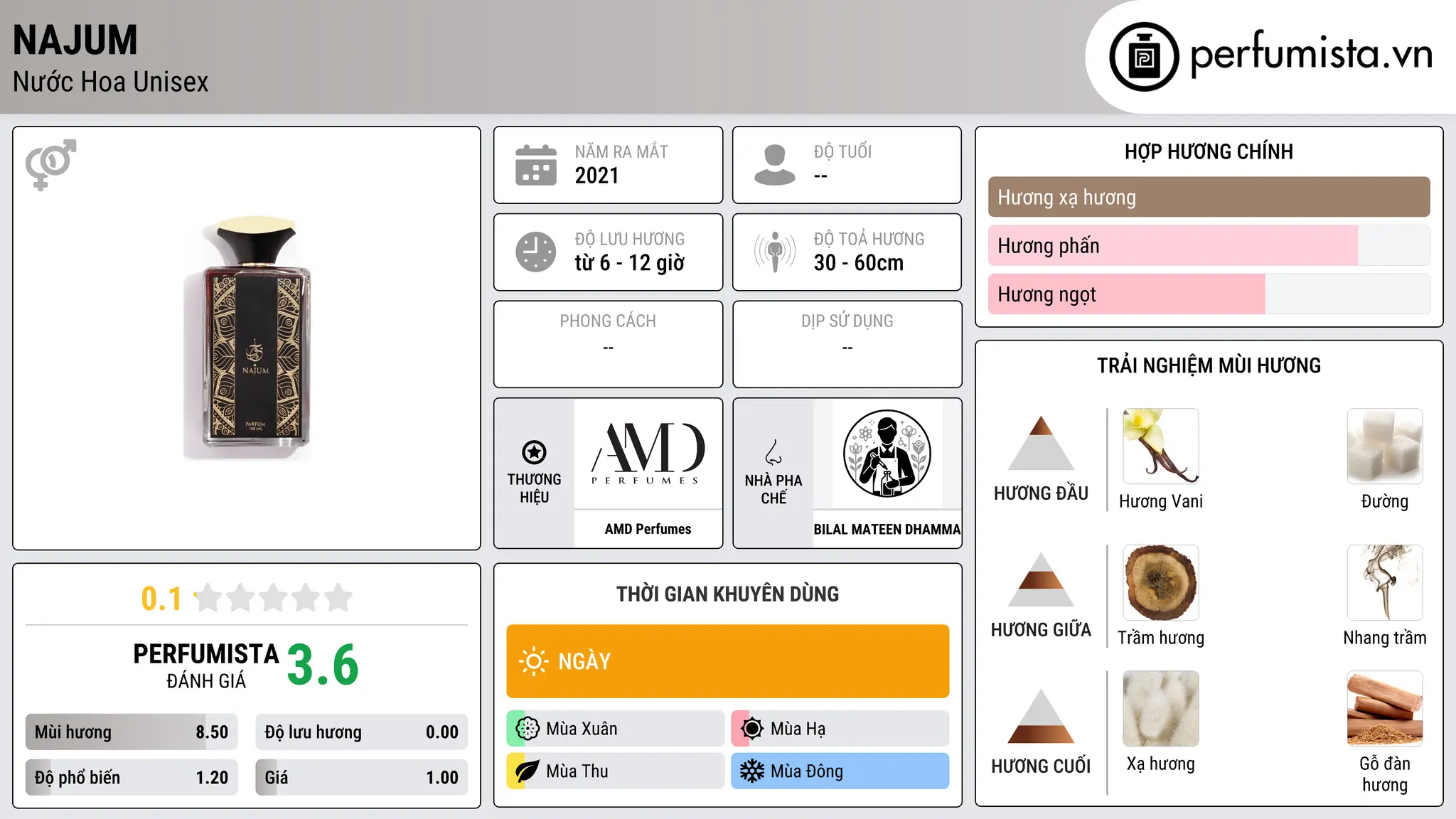Click the Hương phấn accord bar
Image resolution: width=1456 pixels, height=819 pixels.
pyautogui.click(x=1209, y=245)
